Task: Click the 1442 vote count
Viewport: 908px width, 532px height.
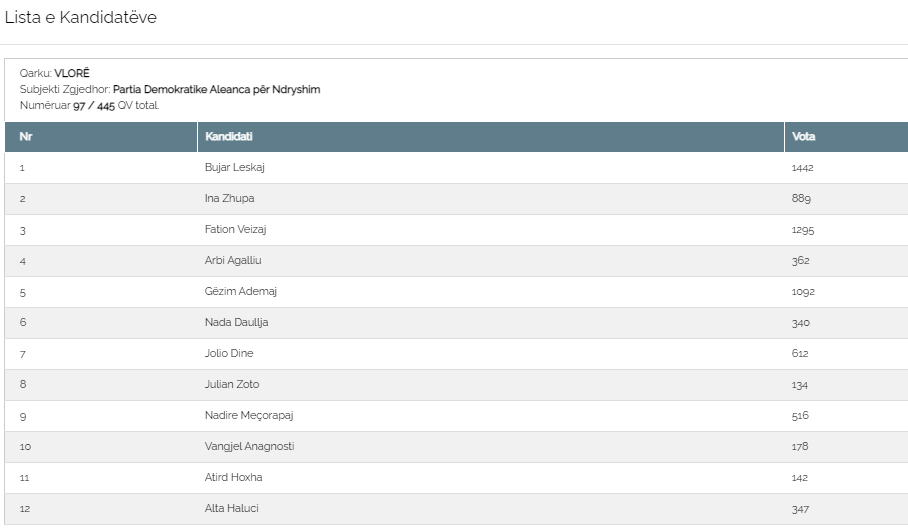Action: pos(803,168)
